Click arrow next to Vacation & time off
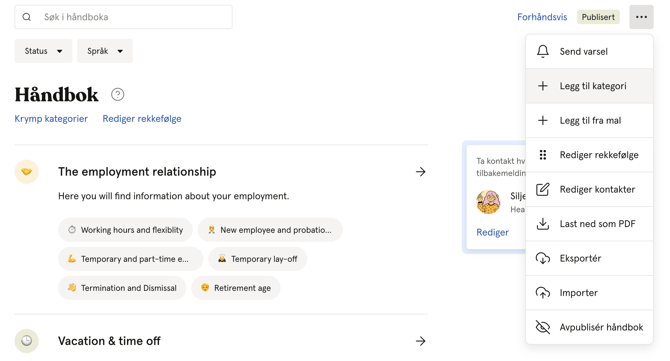This screenshot has height=361, width=670. point(420,341)
